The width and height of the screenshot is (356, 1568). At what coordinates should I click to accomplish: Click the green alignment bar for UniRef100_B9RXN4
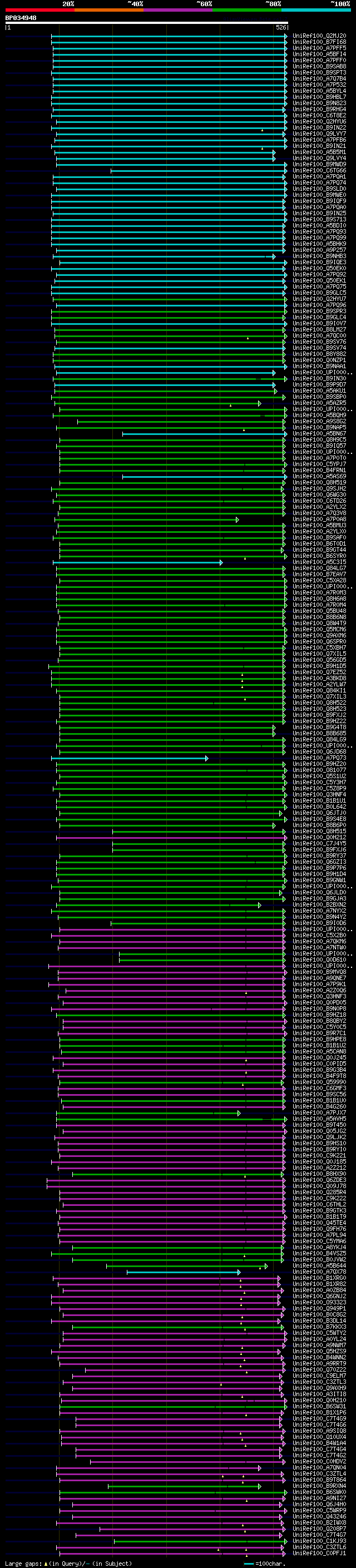(x=185, y=1486)
